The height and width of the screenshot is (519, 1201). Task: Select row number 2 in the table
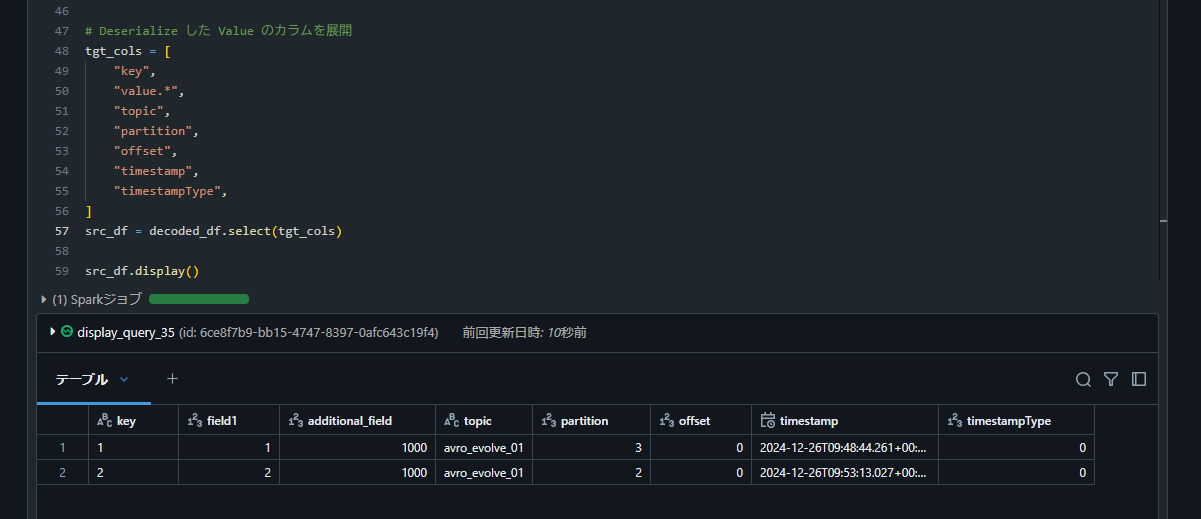pos(62,472)
